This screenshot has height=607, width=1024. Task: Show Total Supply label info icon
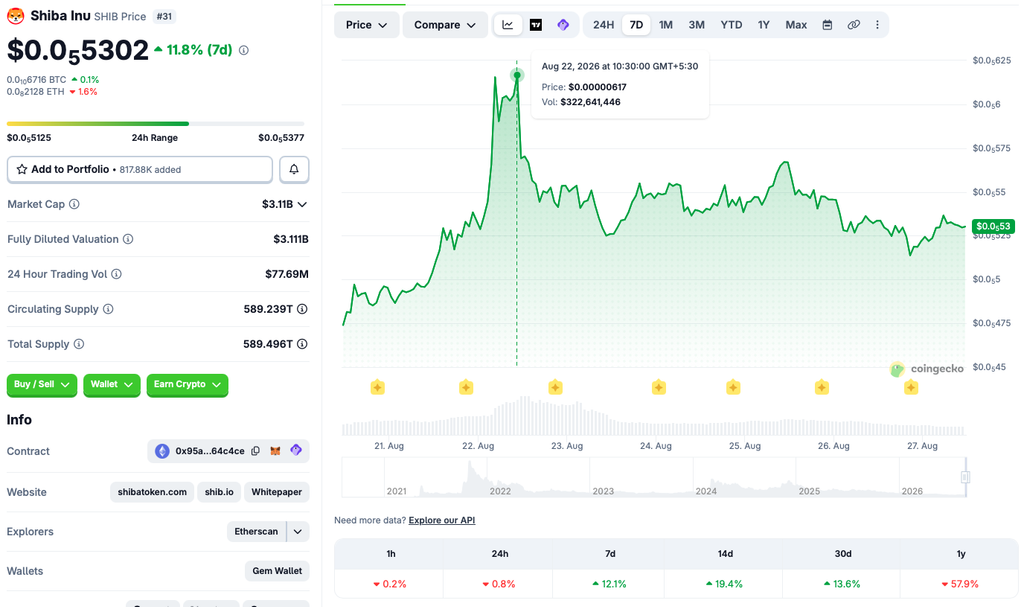(x=79, y=344)
